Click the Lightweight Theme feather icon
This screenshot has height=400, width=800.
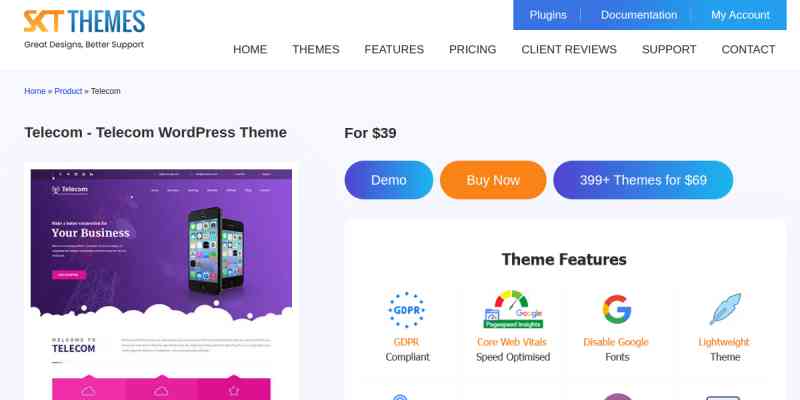pos(725,309)
